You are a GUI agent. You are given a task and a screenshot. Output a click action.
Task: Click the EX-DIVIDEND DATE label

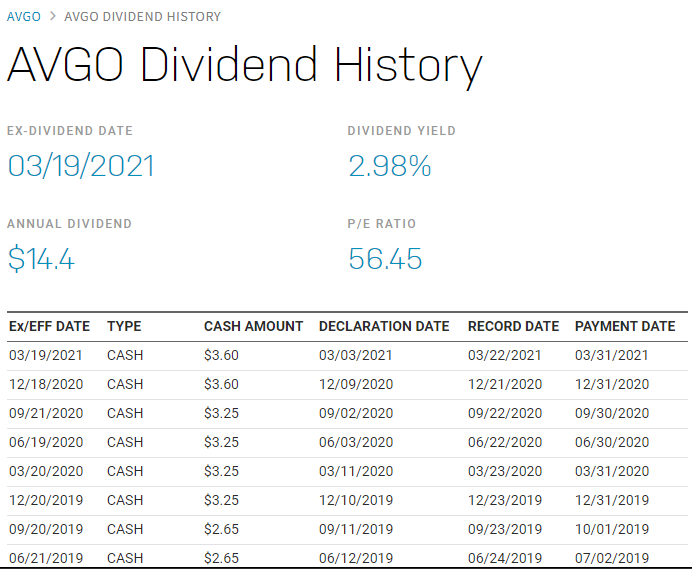pyautogui.click(x=70, y=131)
